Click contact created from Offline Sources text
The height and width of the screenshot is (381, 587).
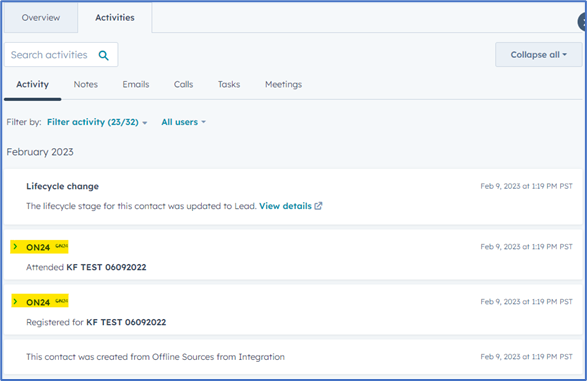(x=155, y=357)
